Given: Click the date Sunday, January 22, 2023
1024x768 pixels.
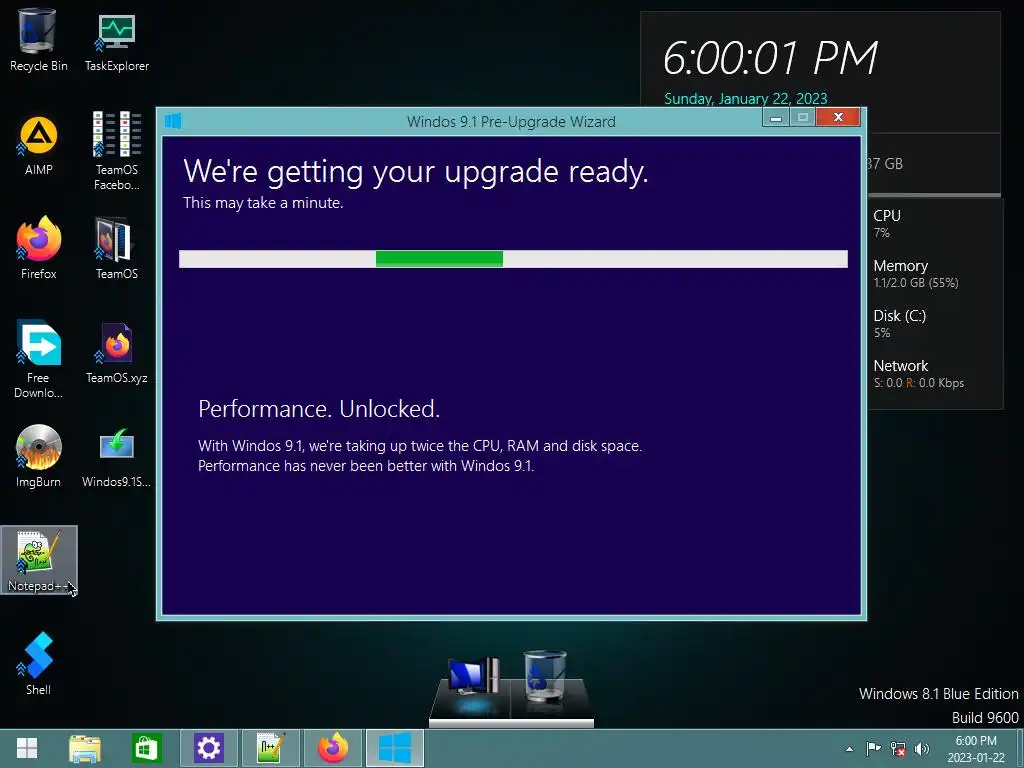Looking at the screenshot, I should (x=745, y=99).
